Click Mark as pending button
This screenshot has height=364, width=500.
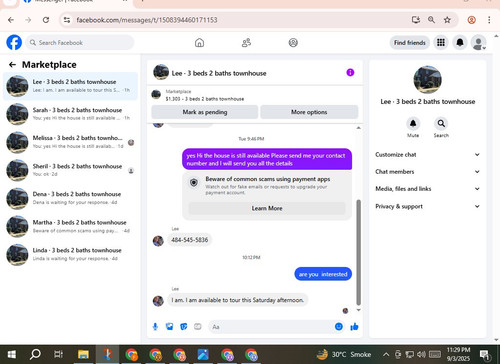pyautogui.click(x=205, y=112)
